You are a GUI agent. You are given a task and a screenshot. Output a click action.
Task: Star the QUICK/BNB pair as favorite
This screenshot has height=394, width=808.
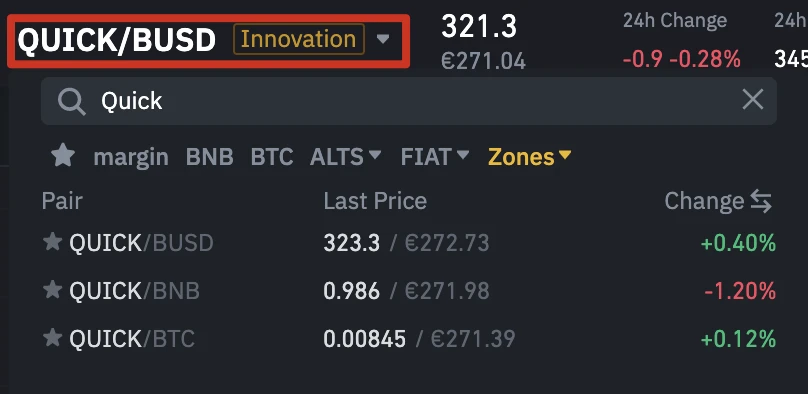point(52,290)
